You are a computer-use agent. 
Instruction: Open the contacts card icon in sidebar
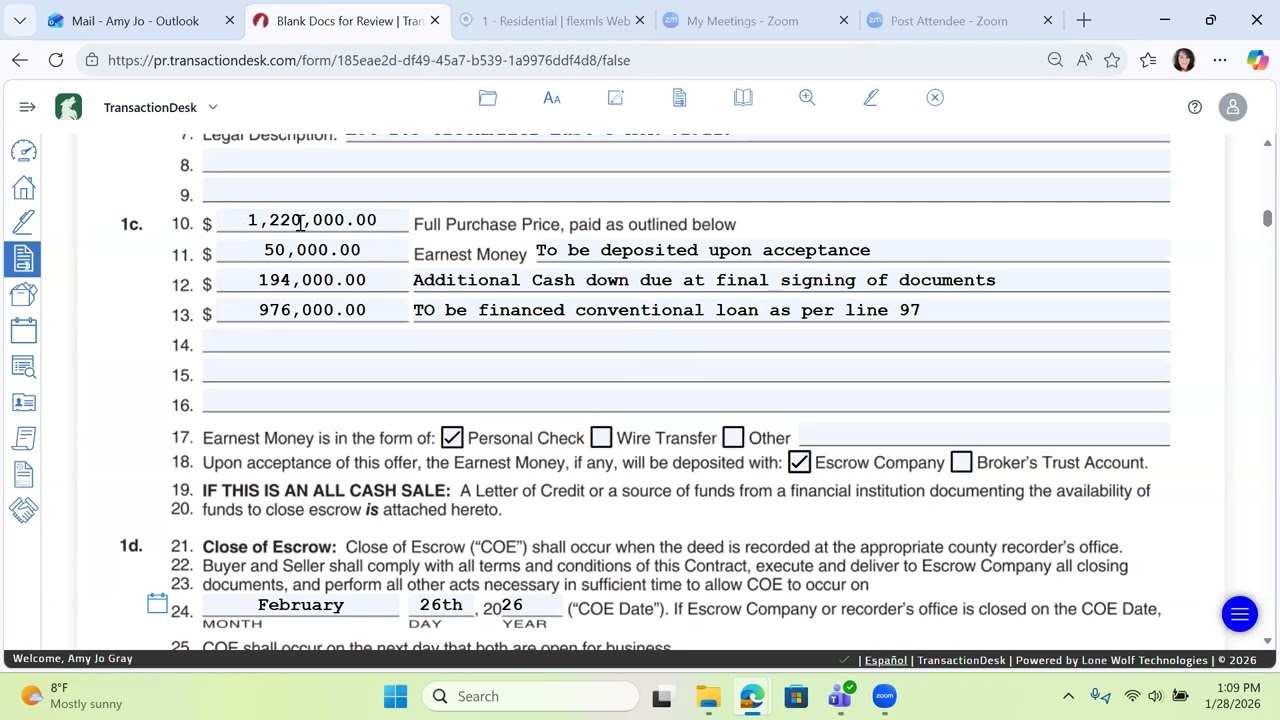coord(24,402)
